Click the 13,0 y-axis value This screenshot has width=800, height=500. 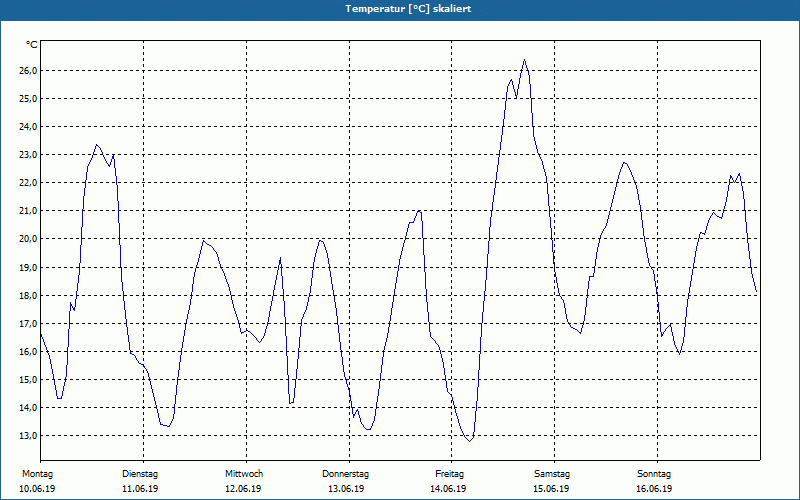(x=29, y=436)
